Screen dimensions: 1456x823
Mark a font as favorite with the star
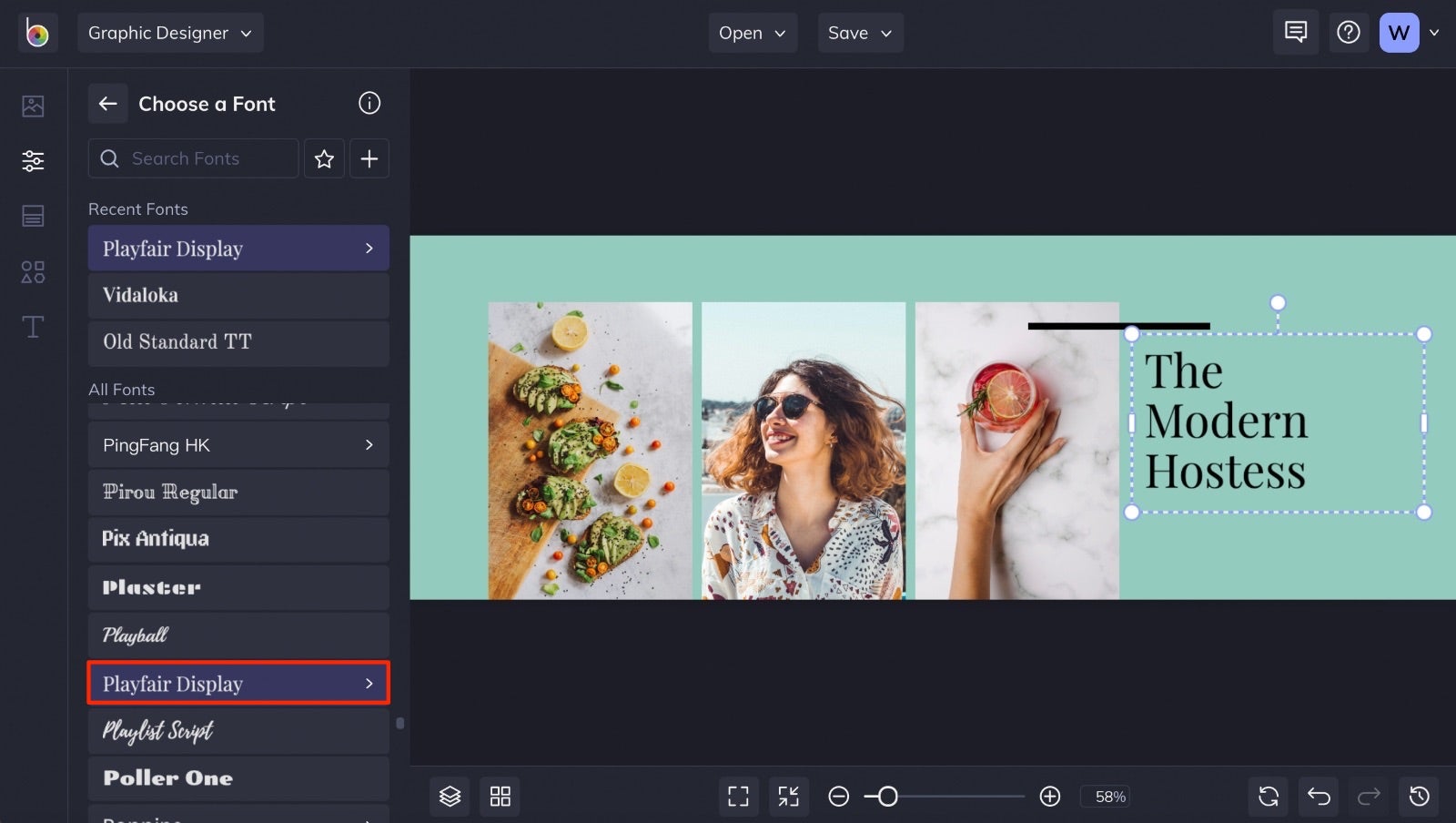tap(324, 158)
